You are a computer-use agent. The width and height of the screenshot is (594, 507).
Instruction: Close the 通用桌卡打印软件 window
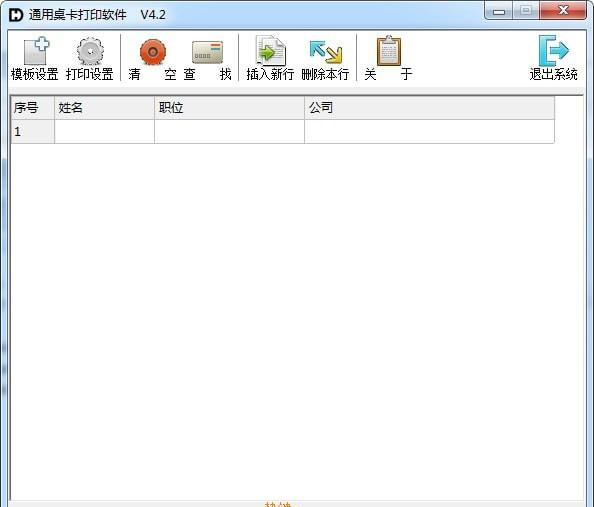point(563,11)
